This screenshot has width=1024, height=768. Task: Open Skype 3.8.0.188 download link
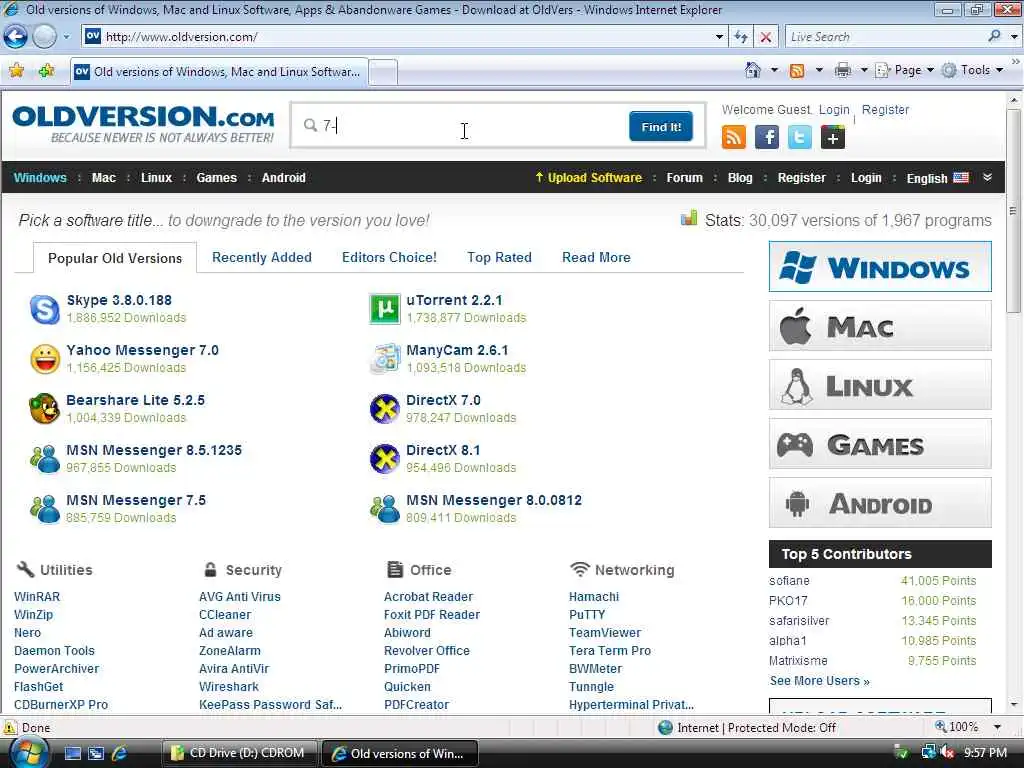(120, 300)
